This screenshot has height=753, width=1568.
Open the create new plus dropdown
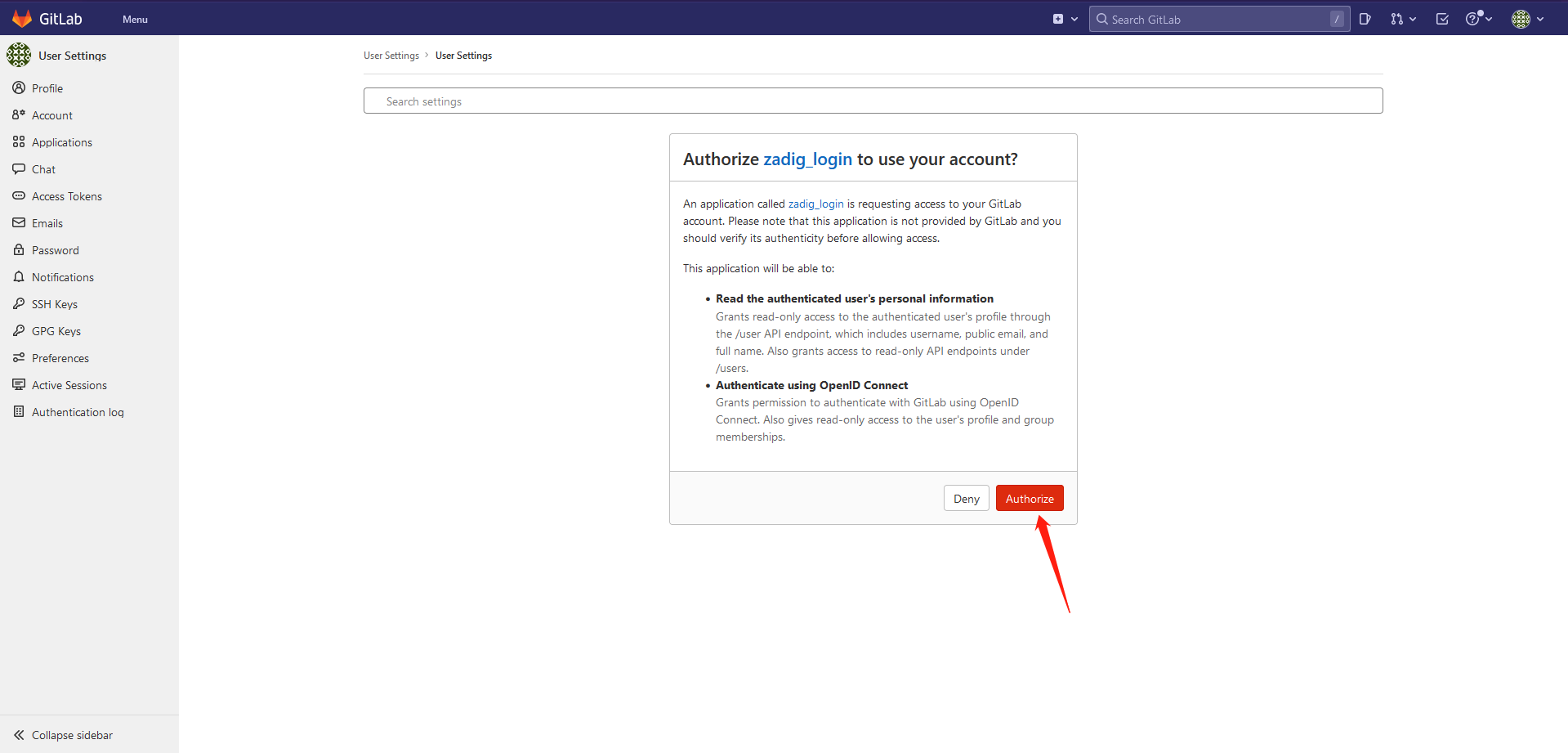coord(1065,19)
